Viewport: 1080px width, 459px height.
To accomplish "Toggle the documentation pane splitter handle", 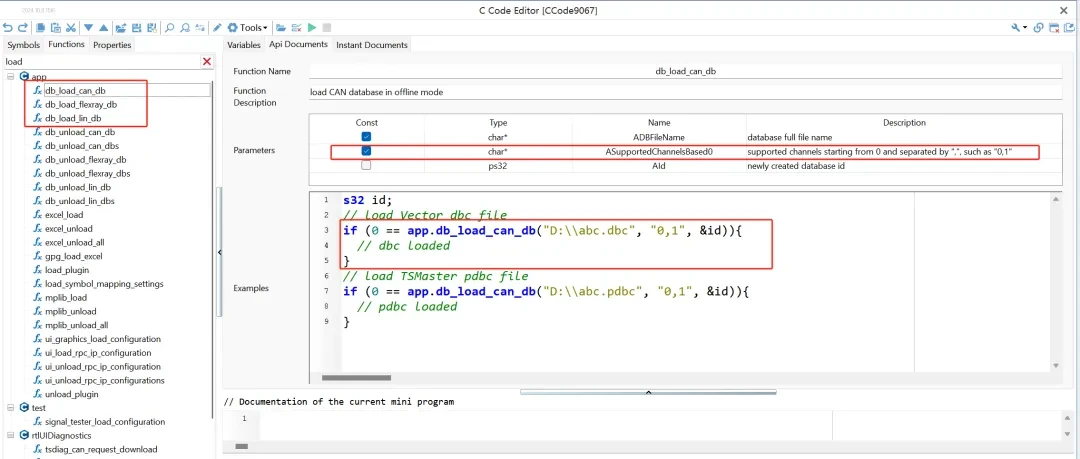I will coord(648,391).
